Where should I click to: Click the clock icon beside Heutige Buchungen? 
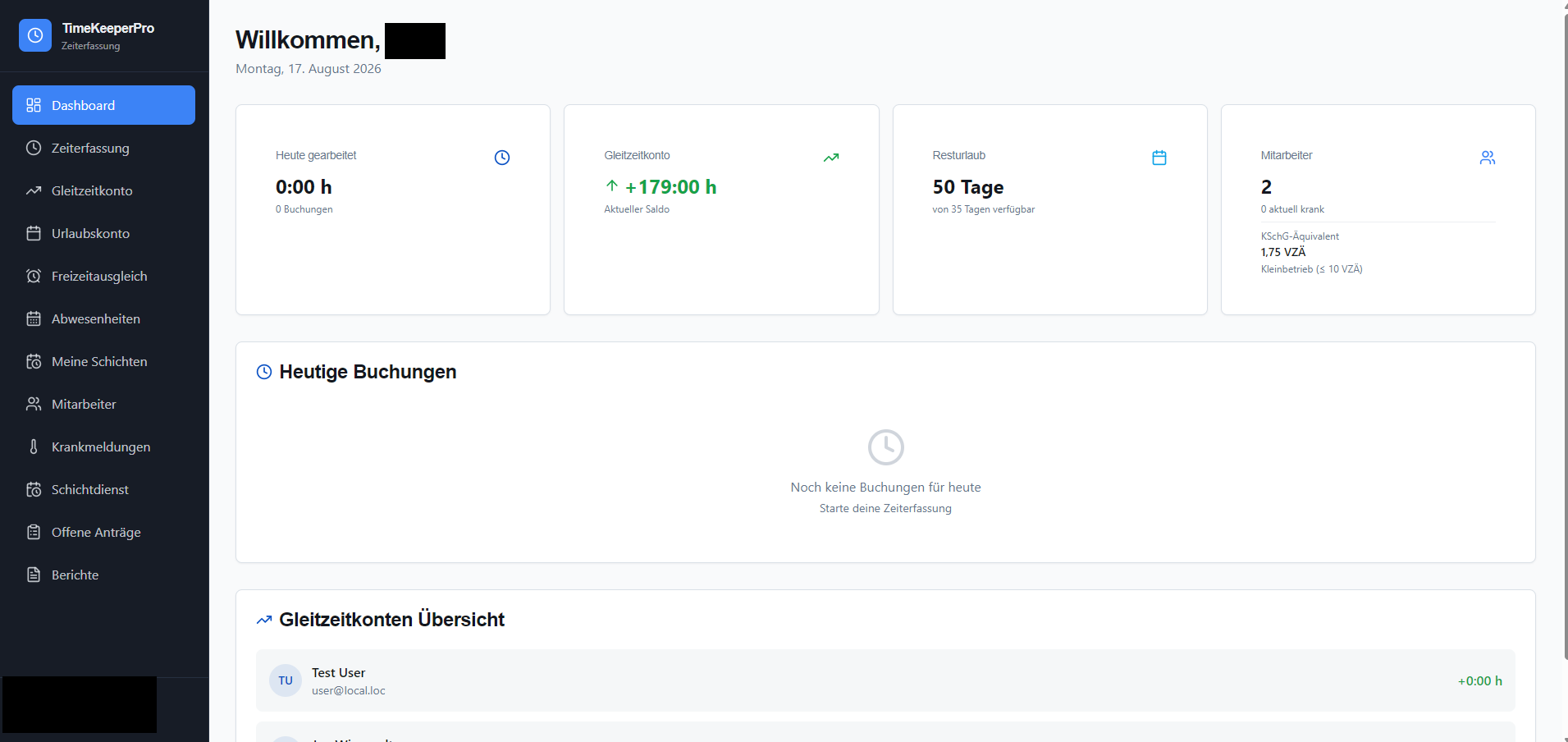(264, 372)
